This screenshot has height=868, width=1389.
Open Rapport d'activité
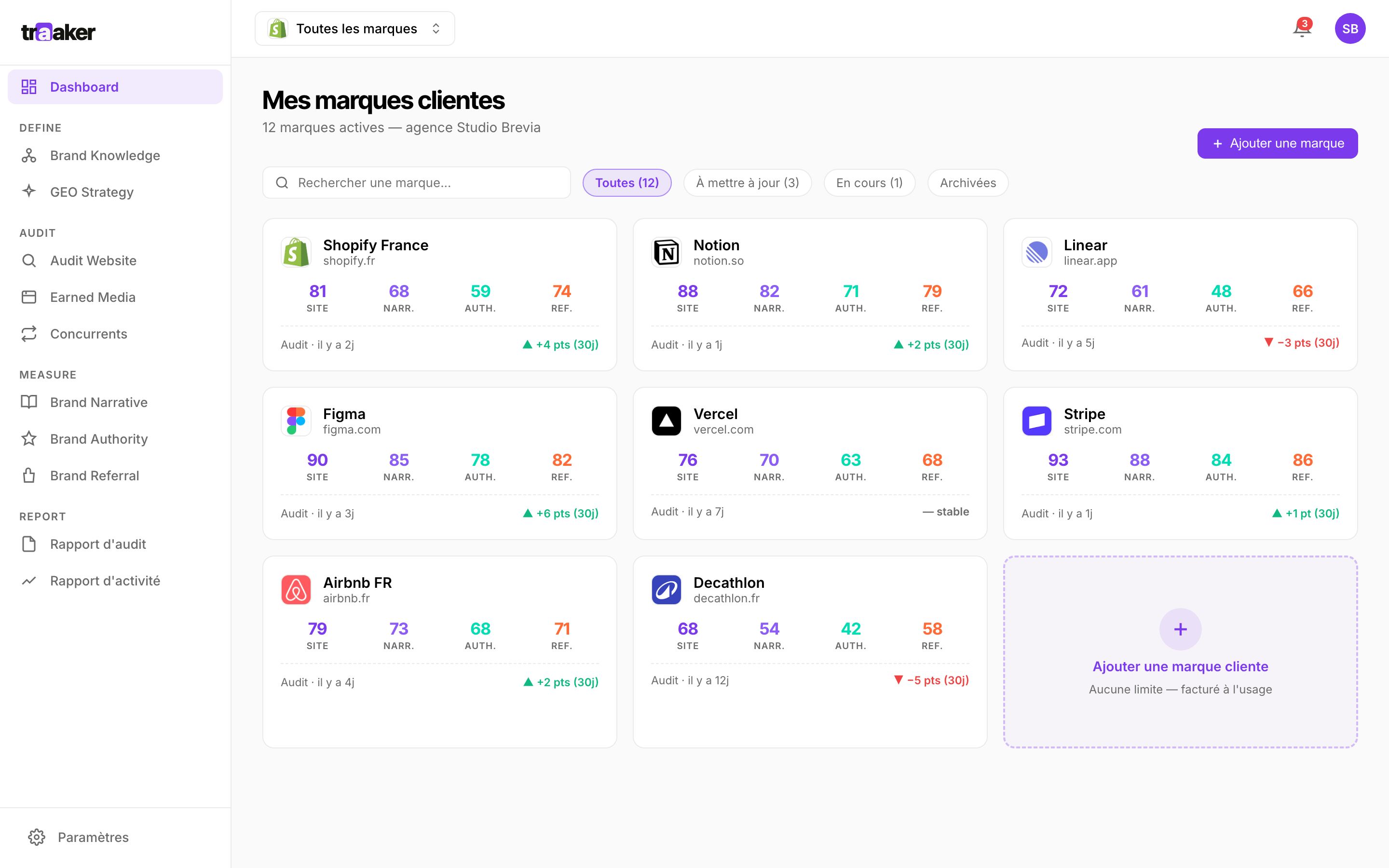(115, 581)
